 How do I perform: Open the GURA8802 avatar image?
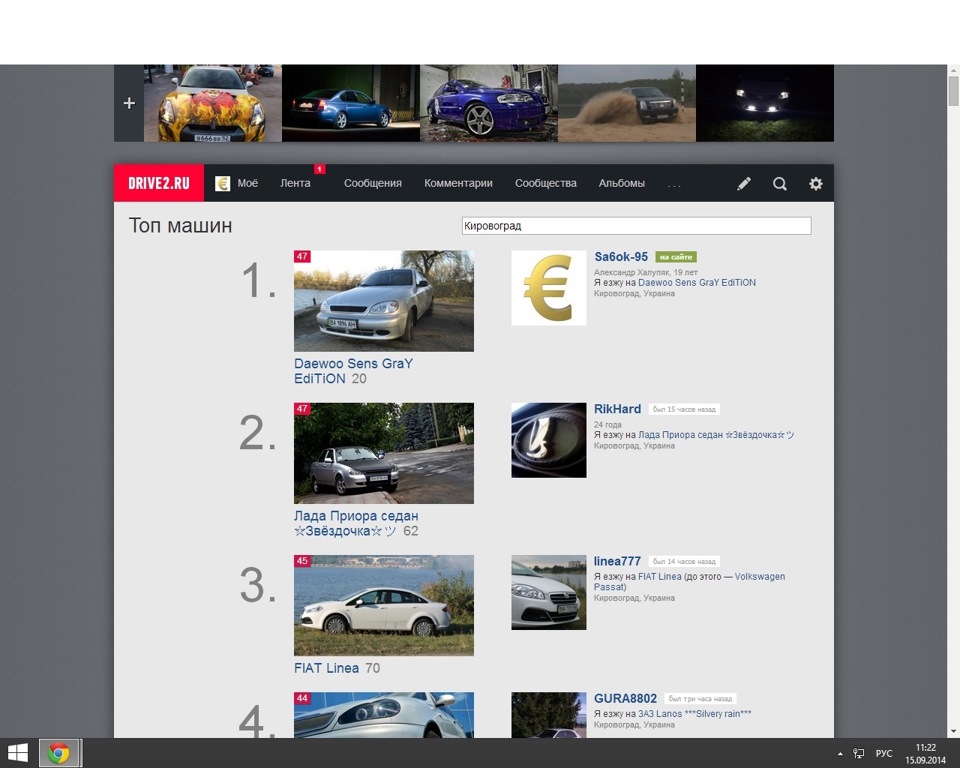point(549,715)
